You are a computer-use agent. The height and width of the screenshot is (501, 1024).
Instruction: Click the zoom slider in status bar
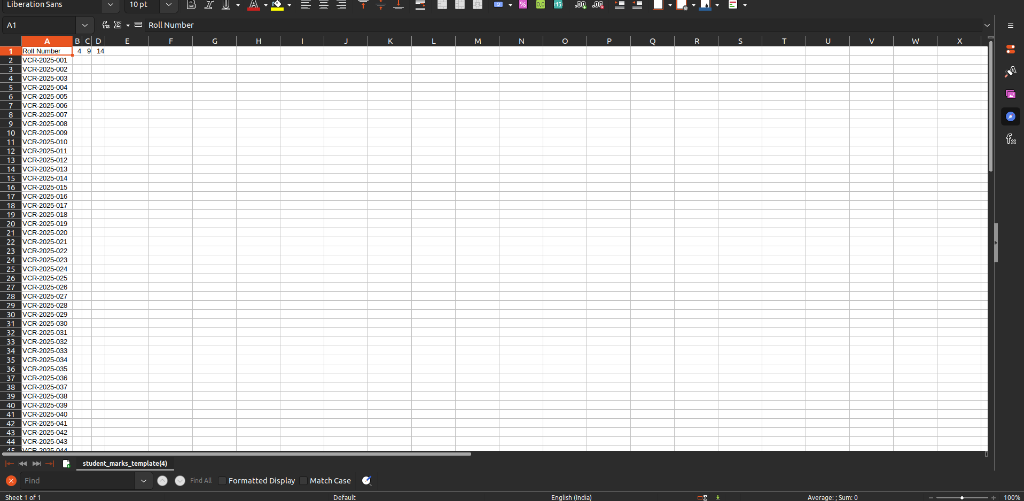click(962, 497)
